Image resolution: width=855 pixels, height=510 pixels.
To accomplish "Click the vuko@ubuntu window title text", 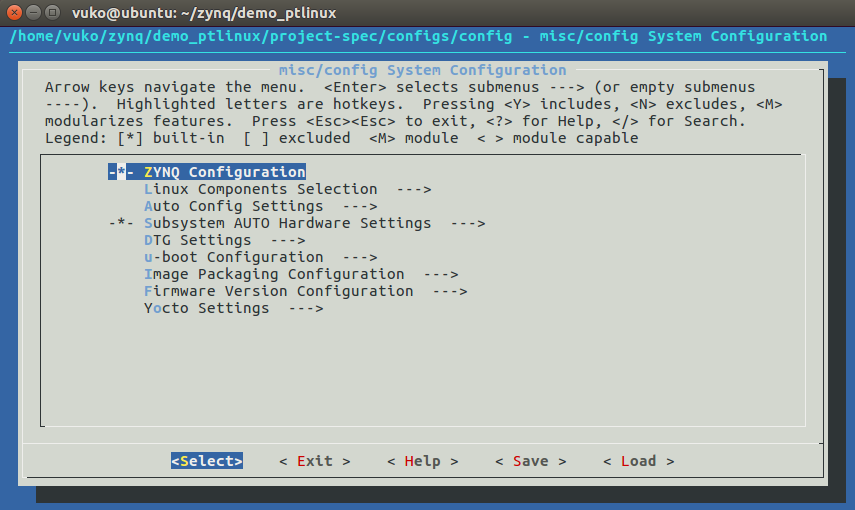I will point(204,13).
